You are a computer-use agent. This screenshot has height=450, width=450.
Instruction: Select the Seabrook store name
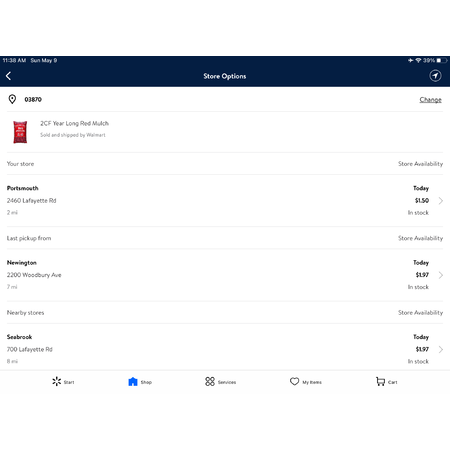click(19, 337)
